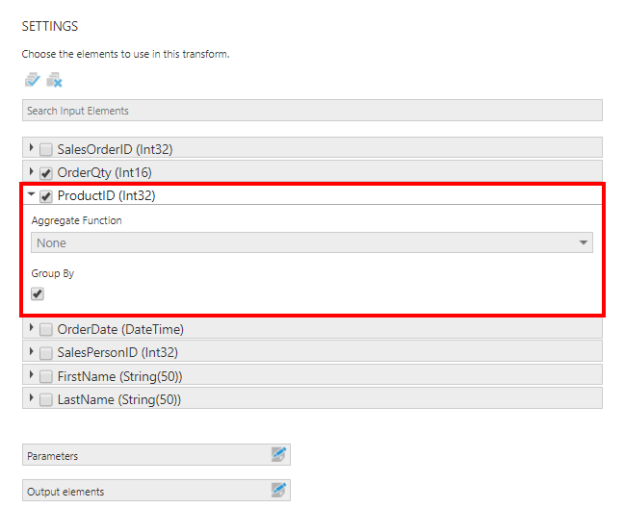Screen dimensions: 624x508
Task: Disable the Group By checkbox
Action: (38, 294)
